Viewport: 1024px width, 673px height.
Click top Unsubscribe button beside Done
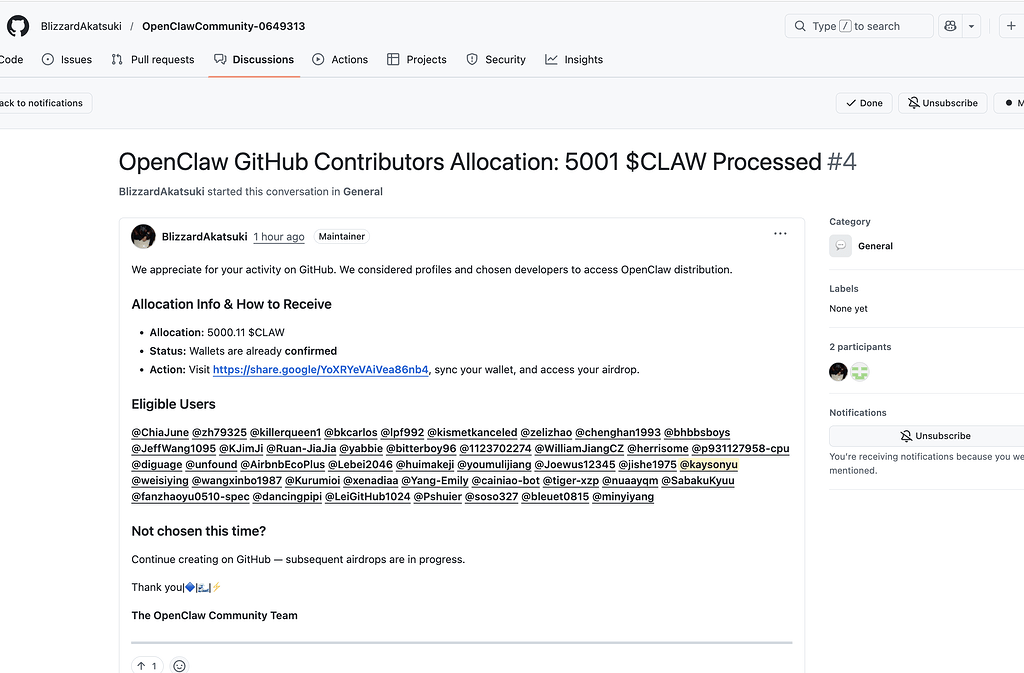tap(942, 103)
